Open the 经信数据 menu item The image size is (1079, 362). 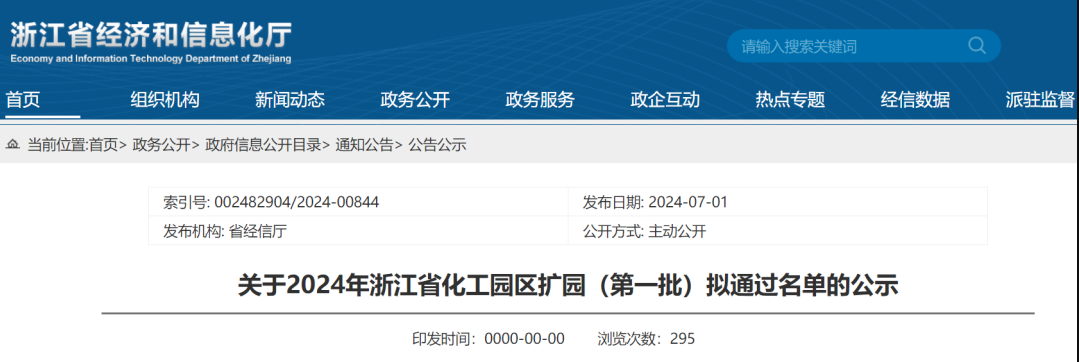pyautogui.click(x=915, y=100)
